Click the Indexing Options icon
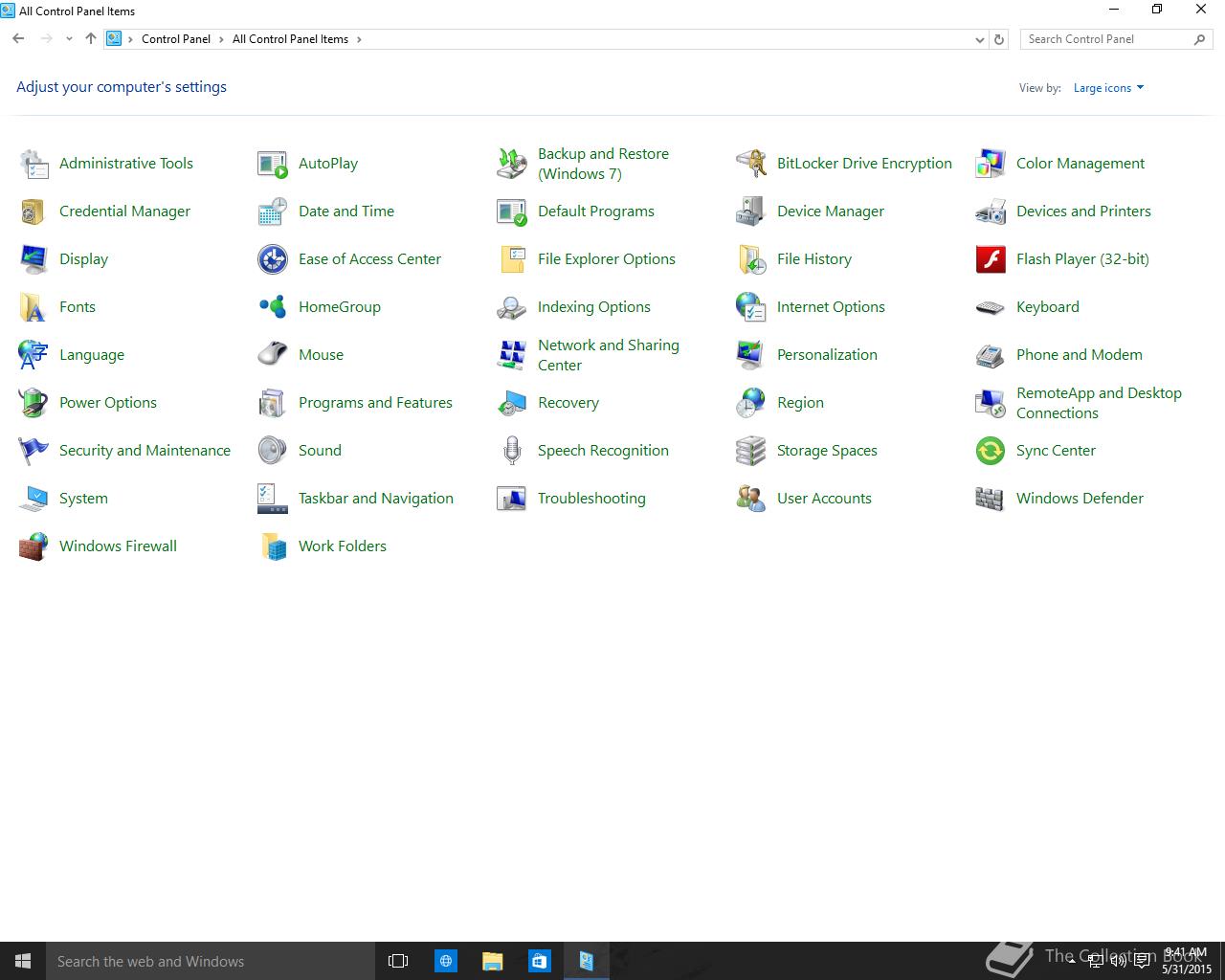 [x=512, y=307]
